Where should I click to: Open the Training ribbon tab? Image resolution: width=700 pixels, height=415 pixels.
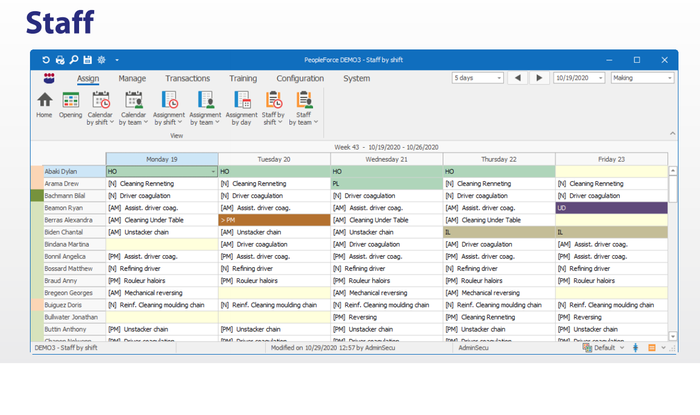(x=243, y=79)
